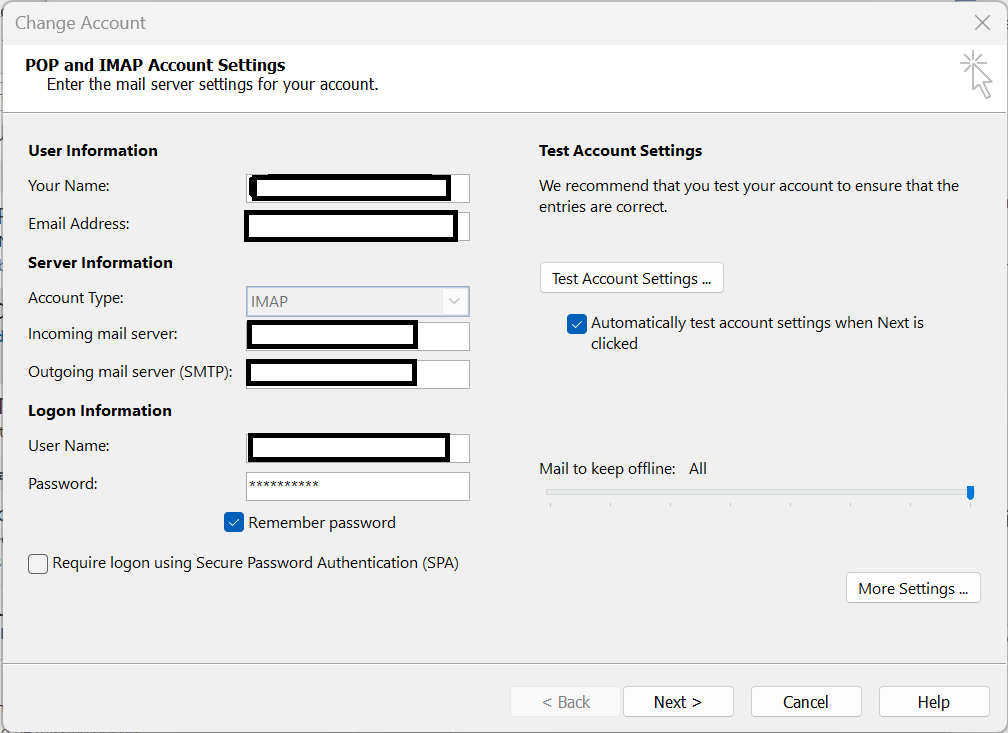The width and height of the screenshot is (1008, 733).
Task: Click the Mail to keep offline slider handle
Action: pos(970,492)
